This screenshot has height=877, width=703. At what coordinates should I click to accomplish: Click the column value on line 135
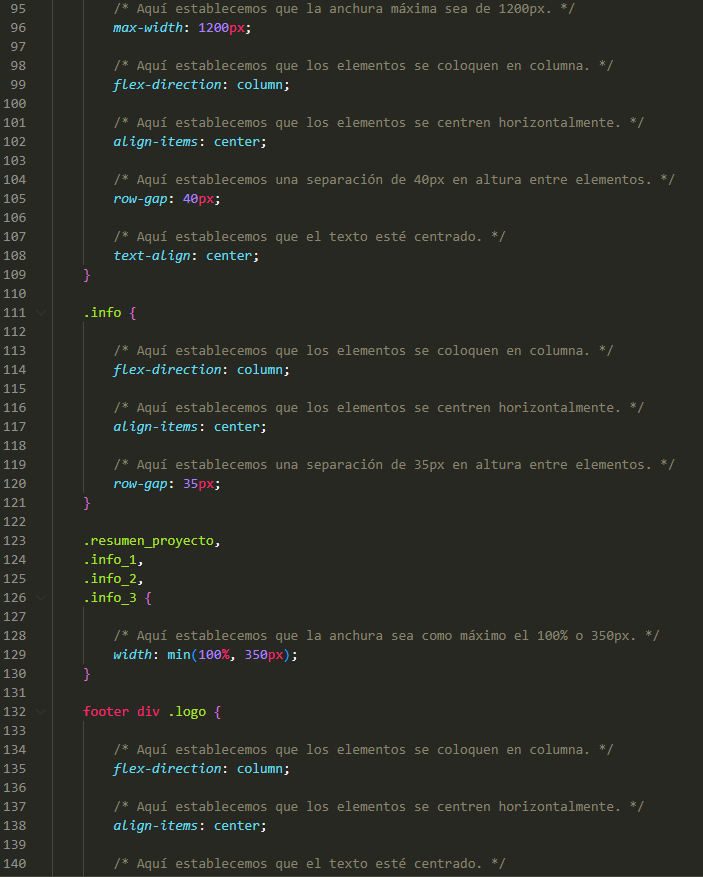(260, 769)
